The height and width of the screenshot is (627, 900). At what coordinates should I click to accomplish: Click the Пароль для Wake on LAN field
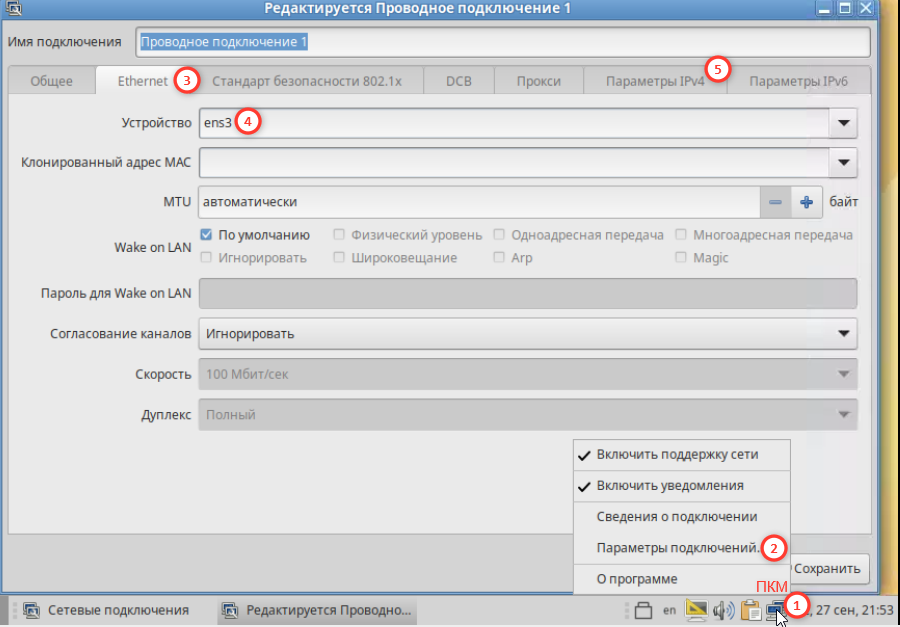point(528,293)
